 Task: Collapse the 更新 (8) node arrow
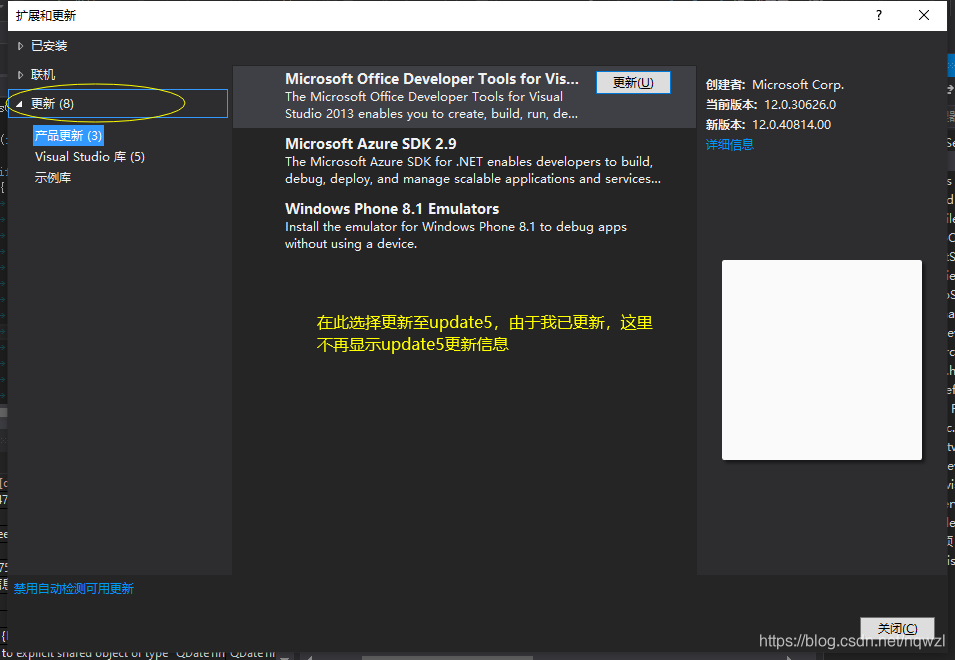(19, 104)
